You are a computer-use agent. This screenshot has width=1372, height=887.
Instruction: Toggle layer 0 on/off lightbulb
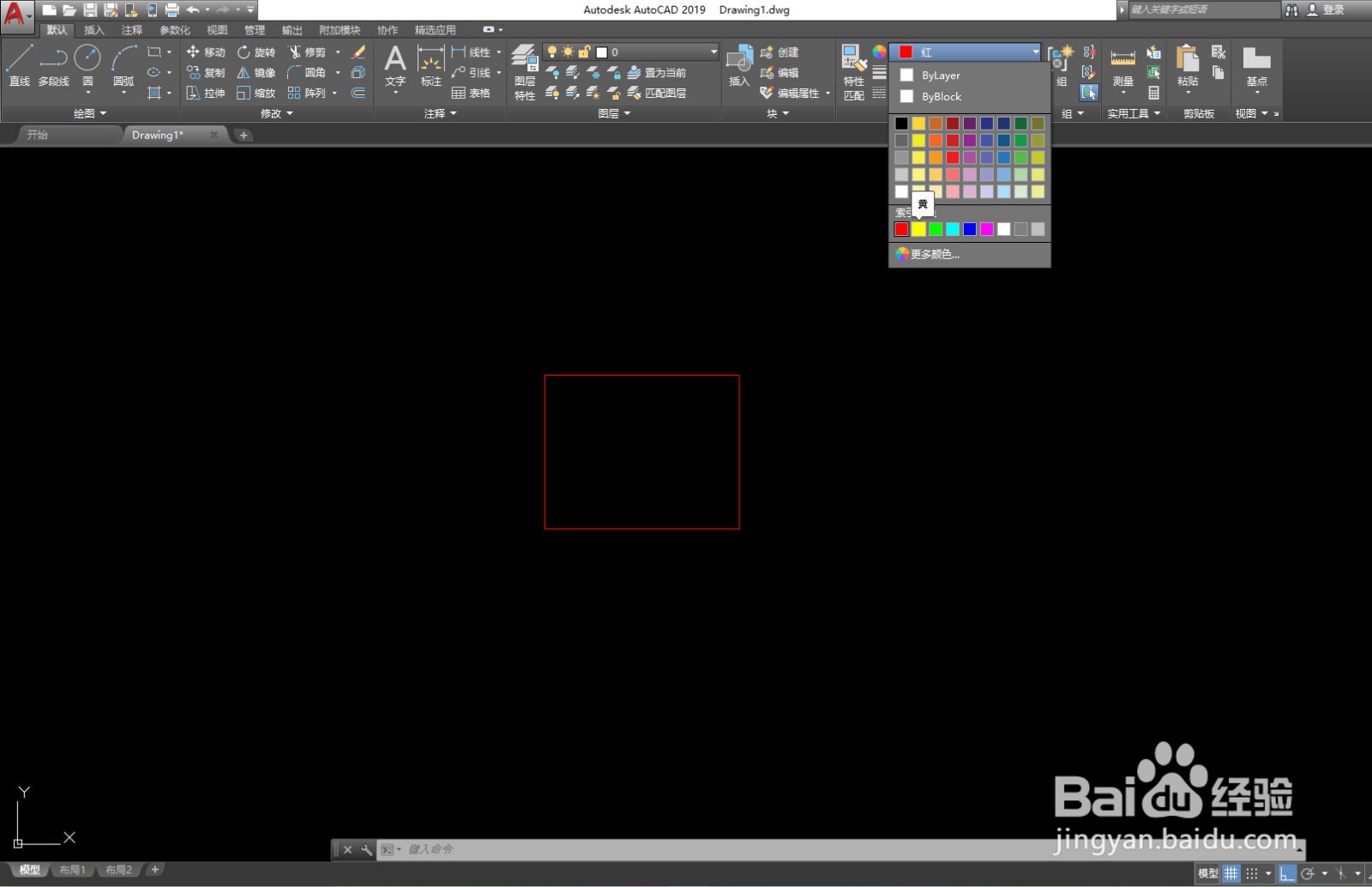552,52
